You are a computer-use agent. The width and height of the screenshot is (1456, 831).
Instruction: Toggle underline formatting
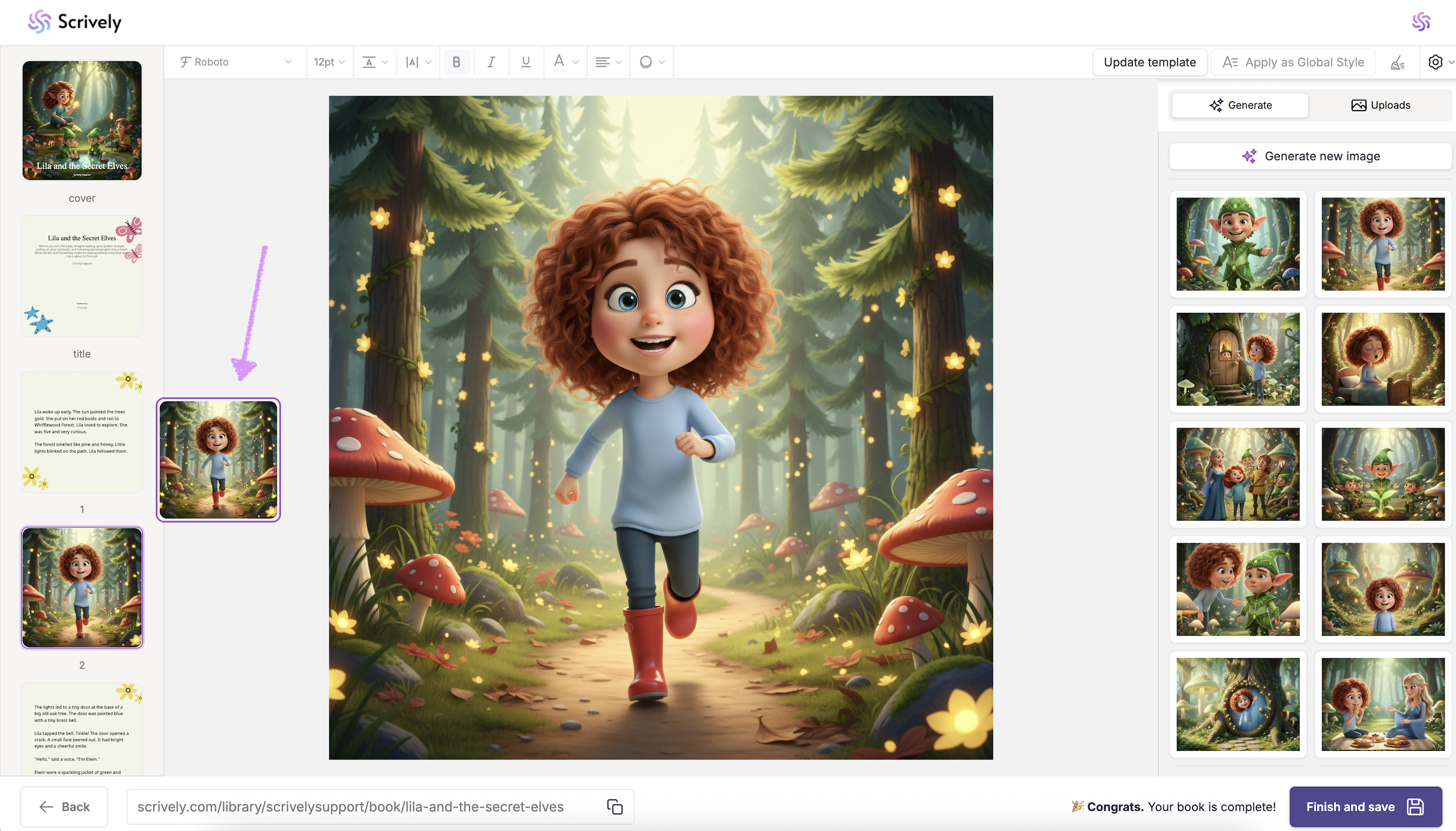point(526,62)
